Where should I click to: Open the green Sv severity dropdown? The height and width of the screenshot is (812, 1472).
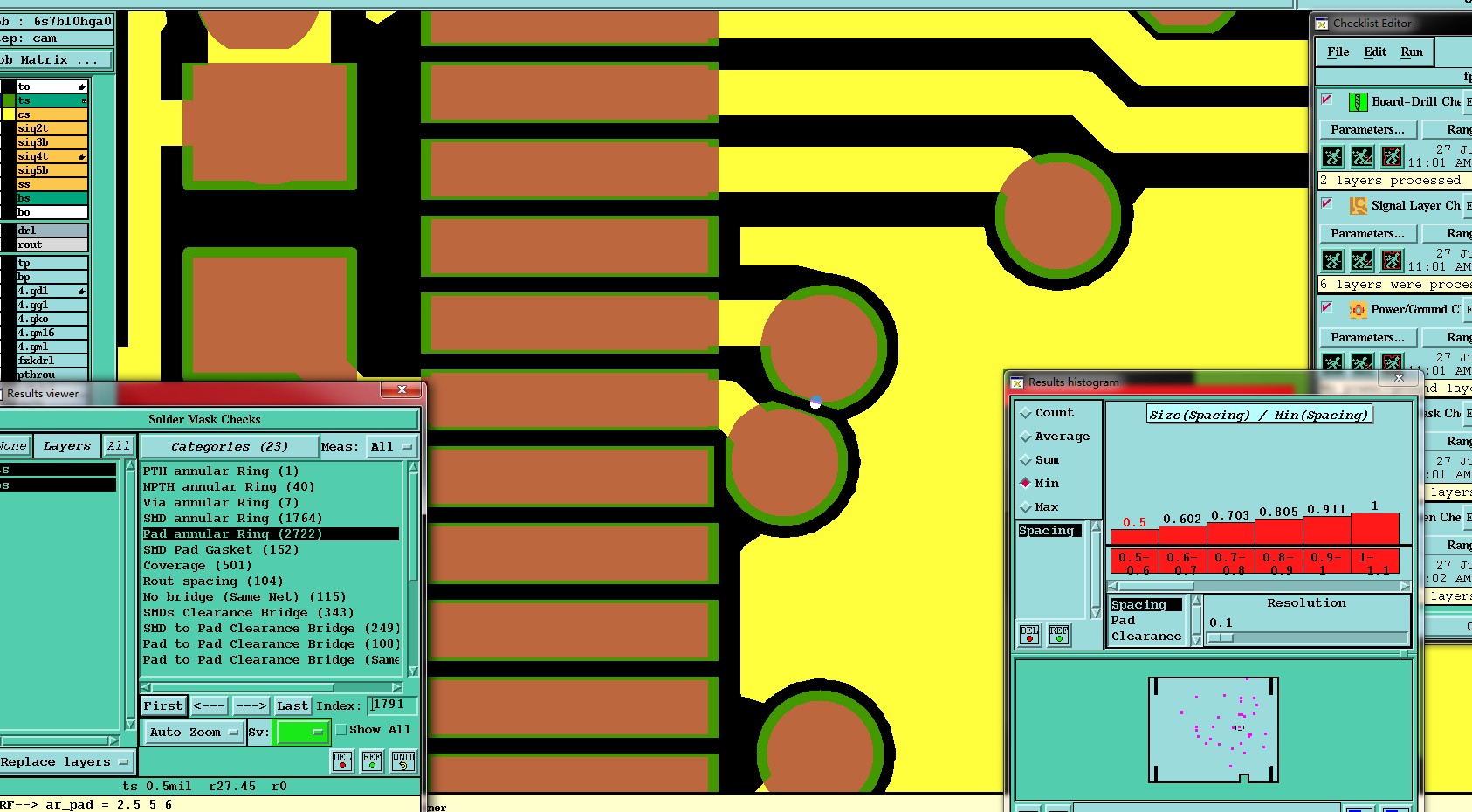(301, 733)
